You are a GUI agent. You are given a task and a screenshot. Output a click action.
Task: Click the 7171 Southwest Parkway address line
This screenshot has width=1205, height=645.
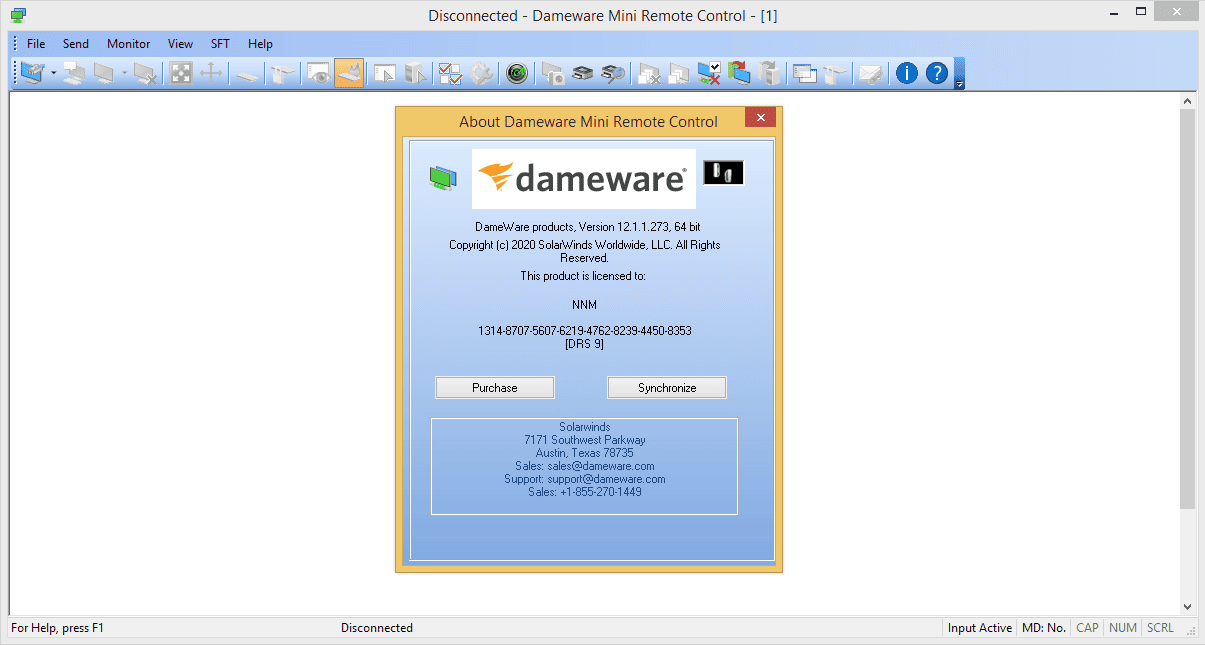tap(585, 440)
